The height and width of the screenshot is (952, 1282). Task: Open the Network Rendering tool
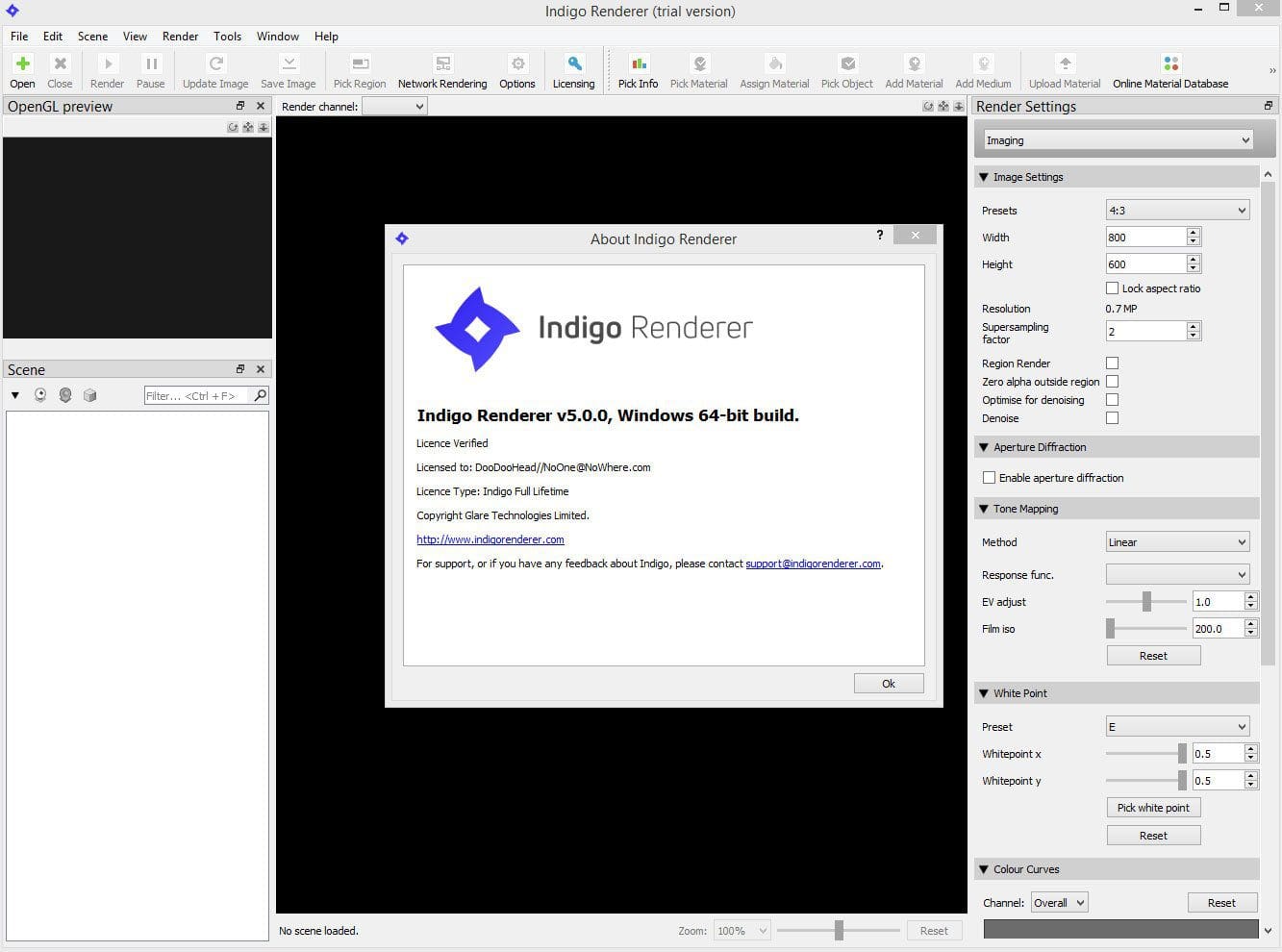click(x=442, y=64)
